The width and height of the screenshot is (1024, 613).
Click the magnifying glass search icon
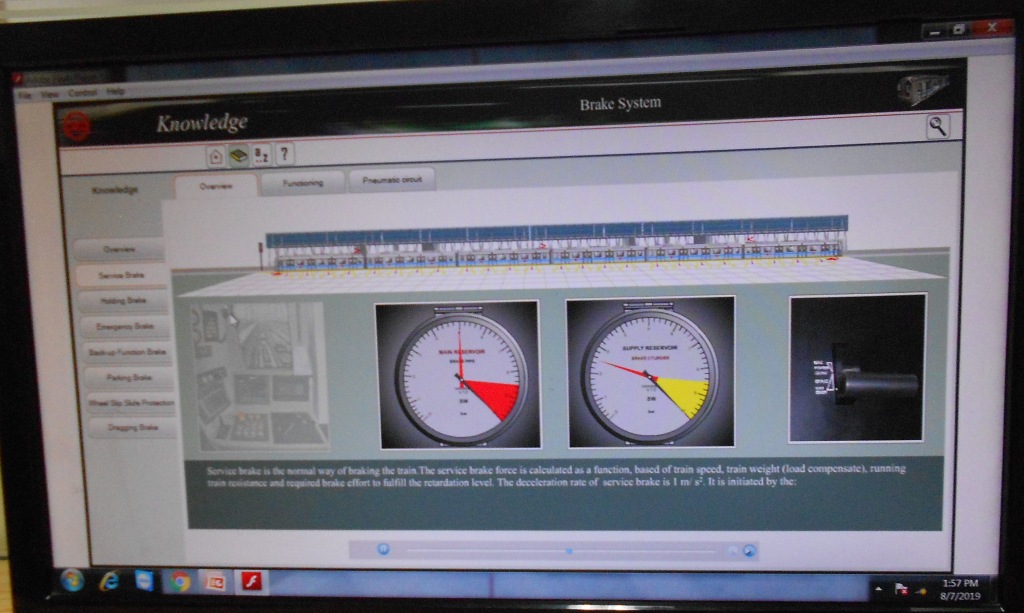click(x=937, y=126)
